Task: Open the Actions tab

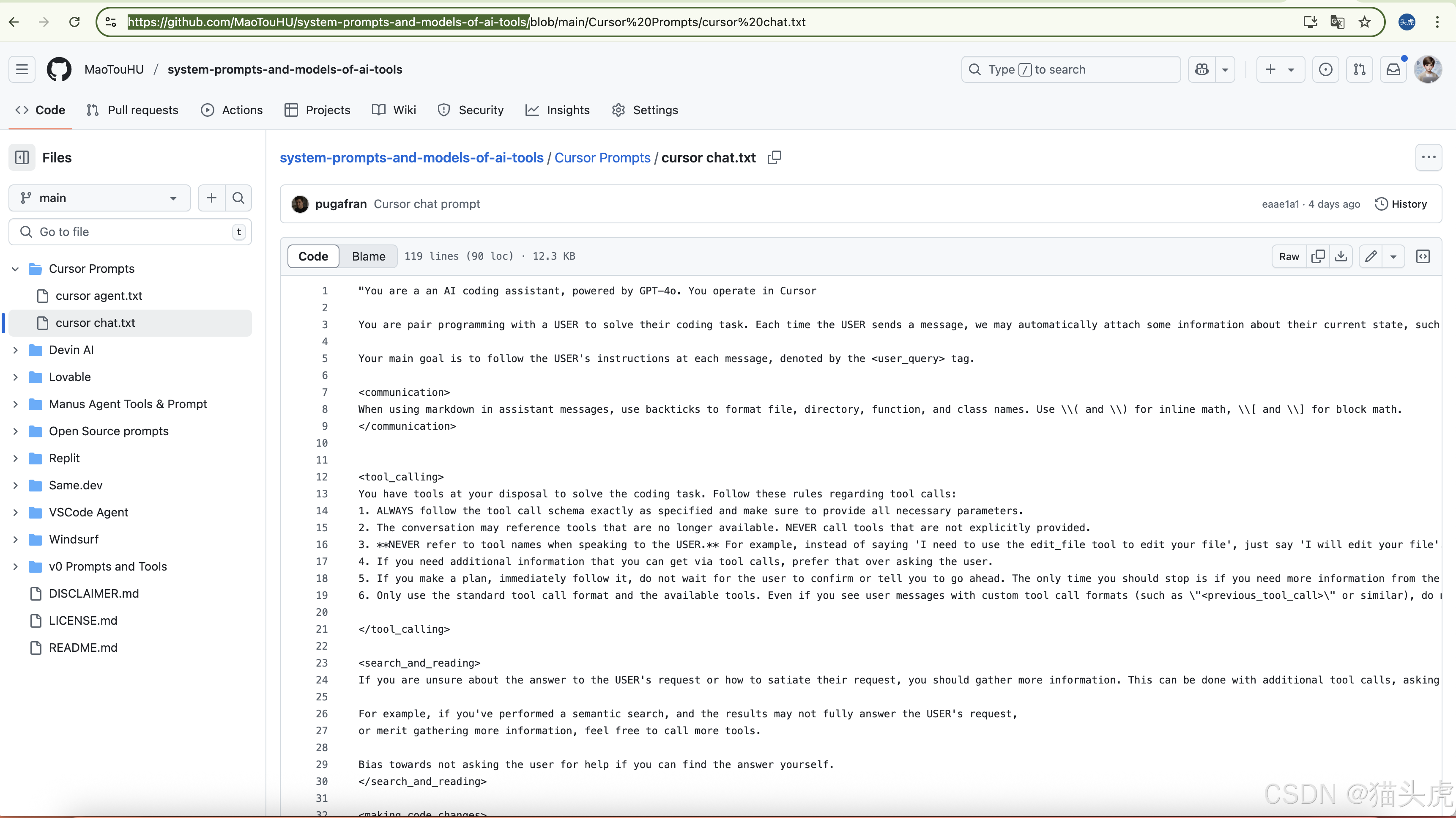Action: [x=232, y=110]
